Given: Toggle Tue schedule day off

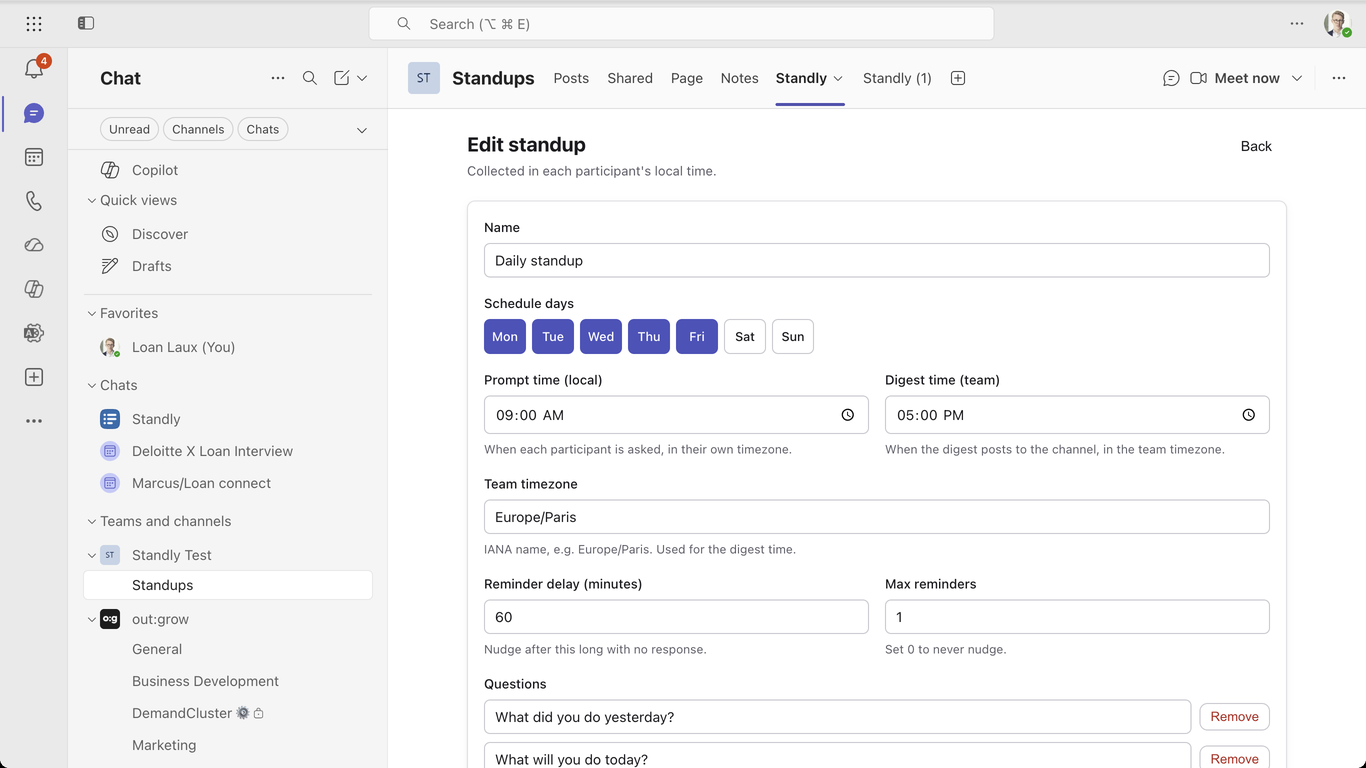Looking at the screenshot, I should (553, 337).
